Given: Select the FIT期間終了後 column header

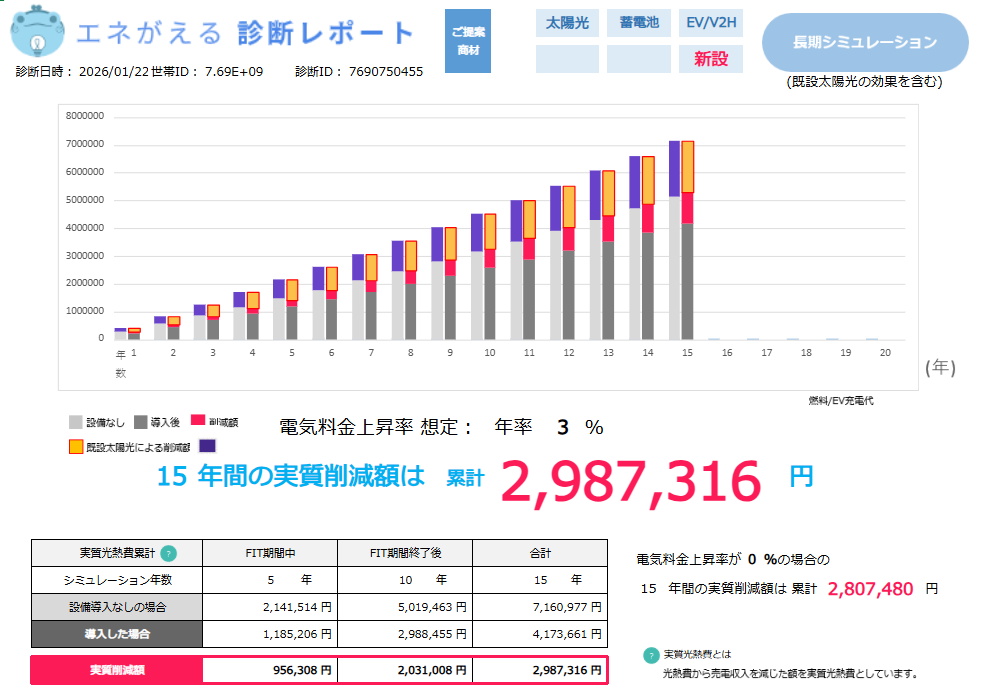Looking at the screenshot, I should pos(407,551).
